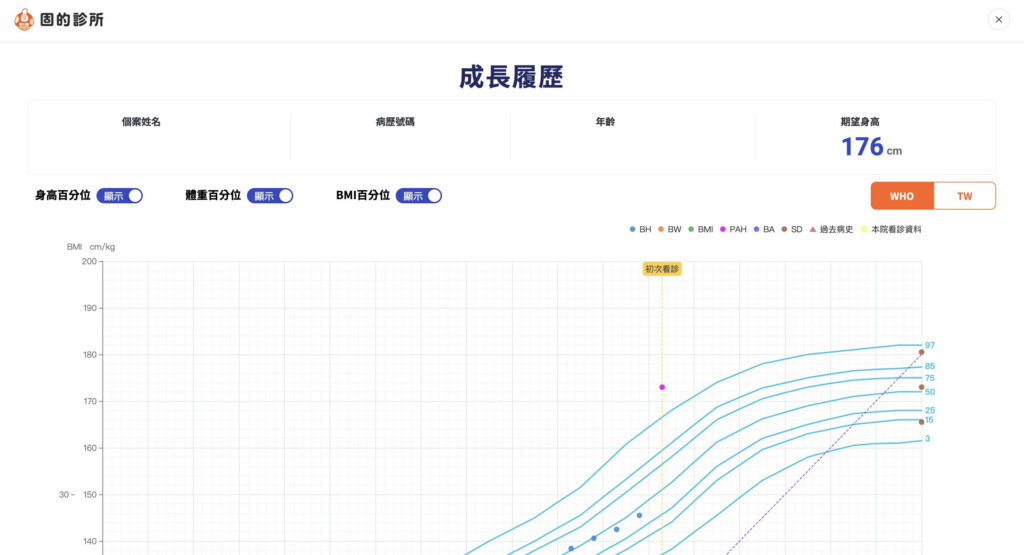The image size is (1024, 555).
Task: Toggle the BA series in legend
Action: coord(764,229)
